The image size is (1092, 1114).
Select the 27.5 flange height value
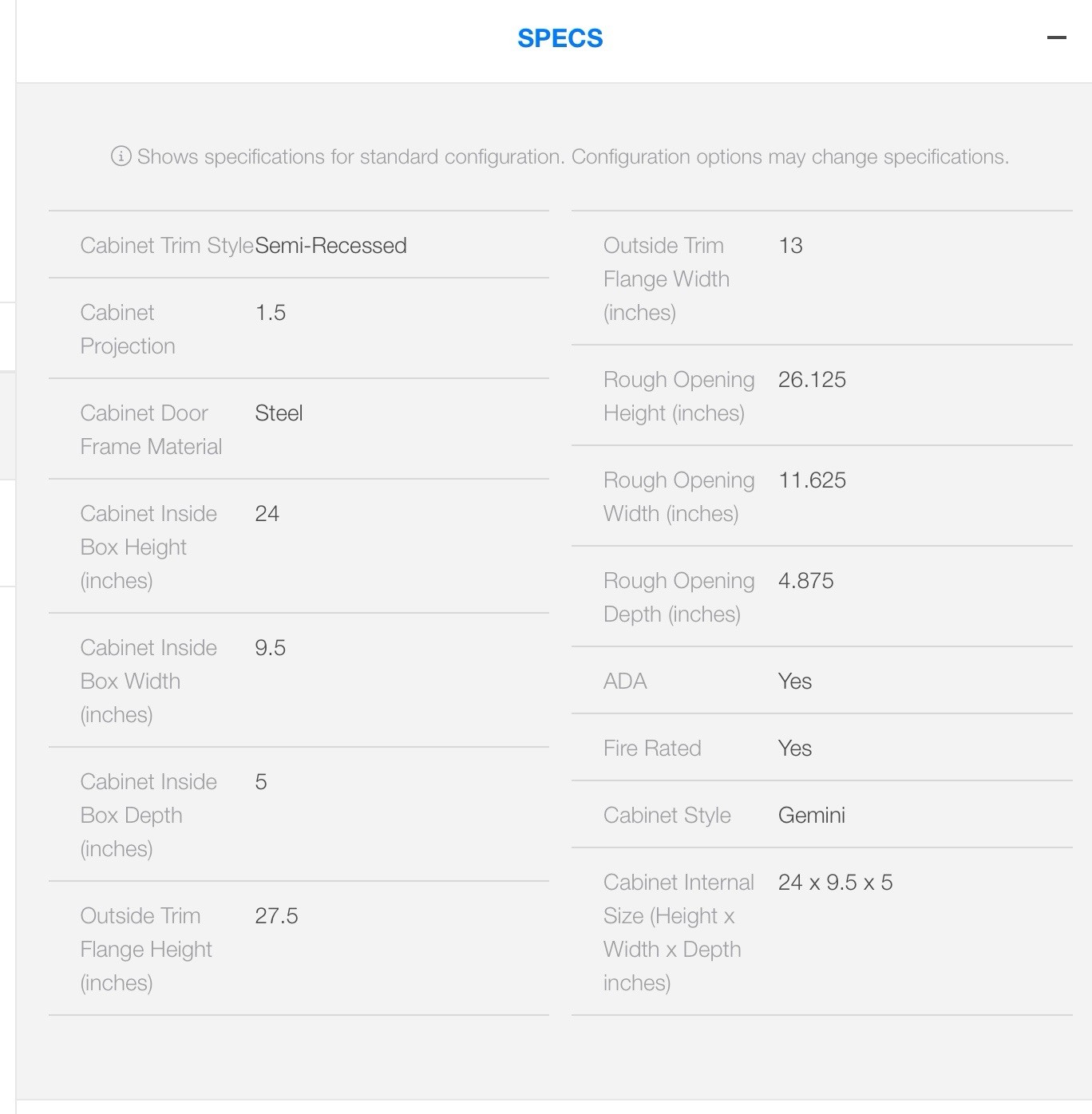(276, 915)
